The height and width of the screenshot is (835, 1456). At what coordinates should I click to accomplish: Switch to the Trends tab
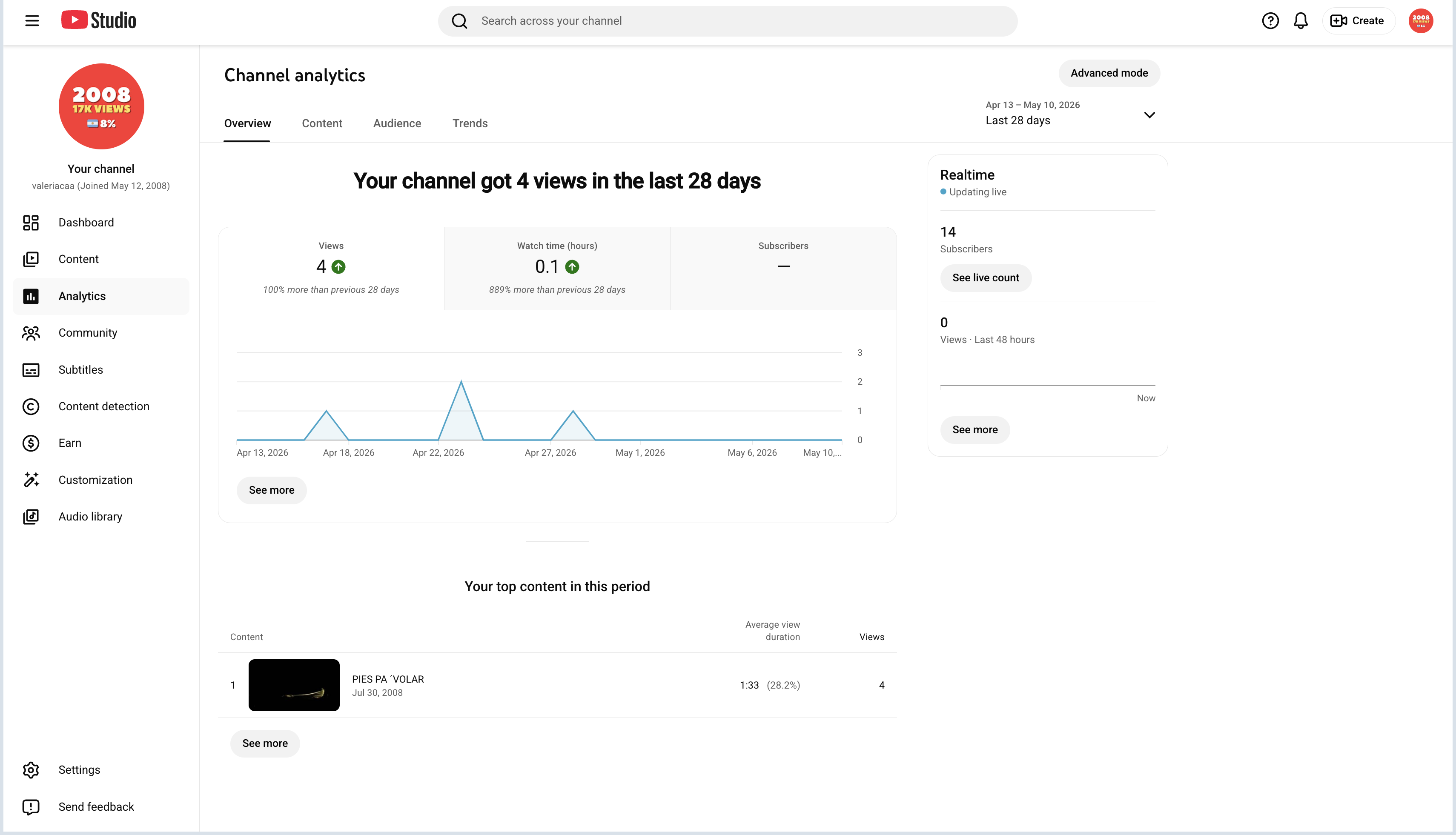coord(470,123)
